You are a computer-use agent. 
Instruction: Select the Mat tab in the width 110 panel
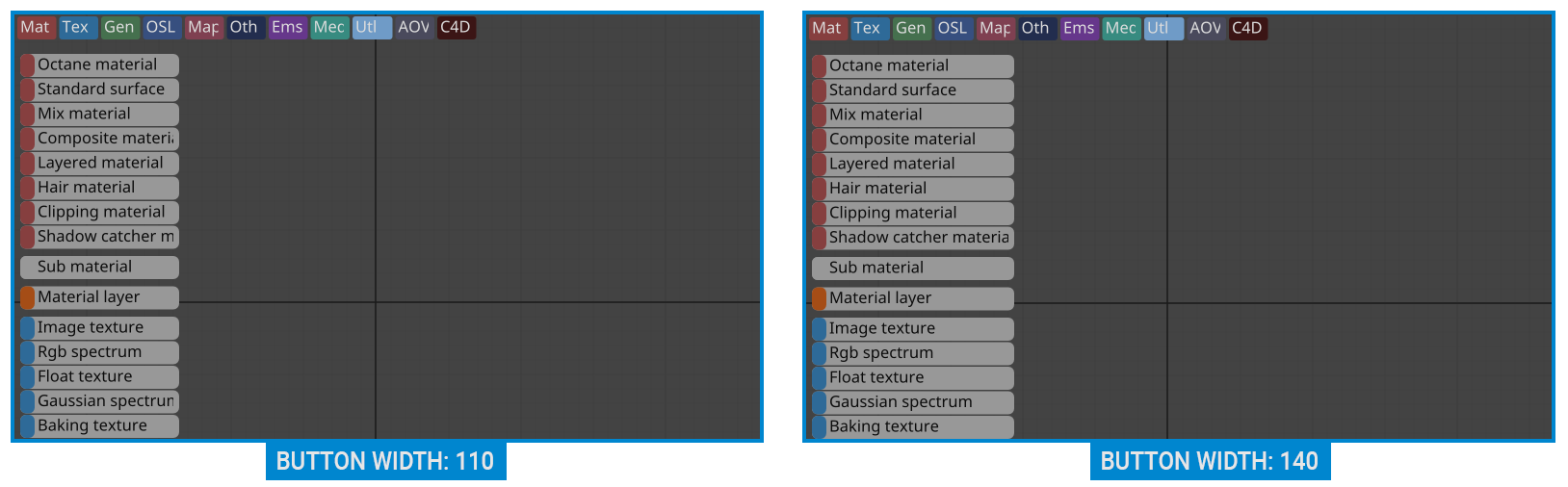(36, 28)
